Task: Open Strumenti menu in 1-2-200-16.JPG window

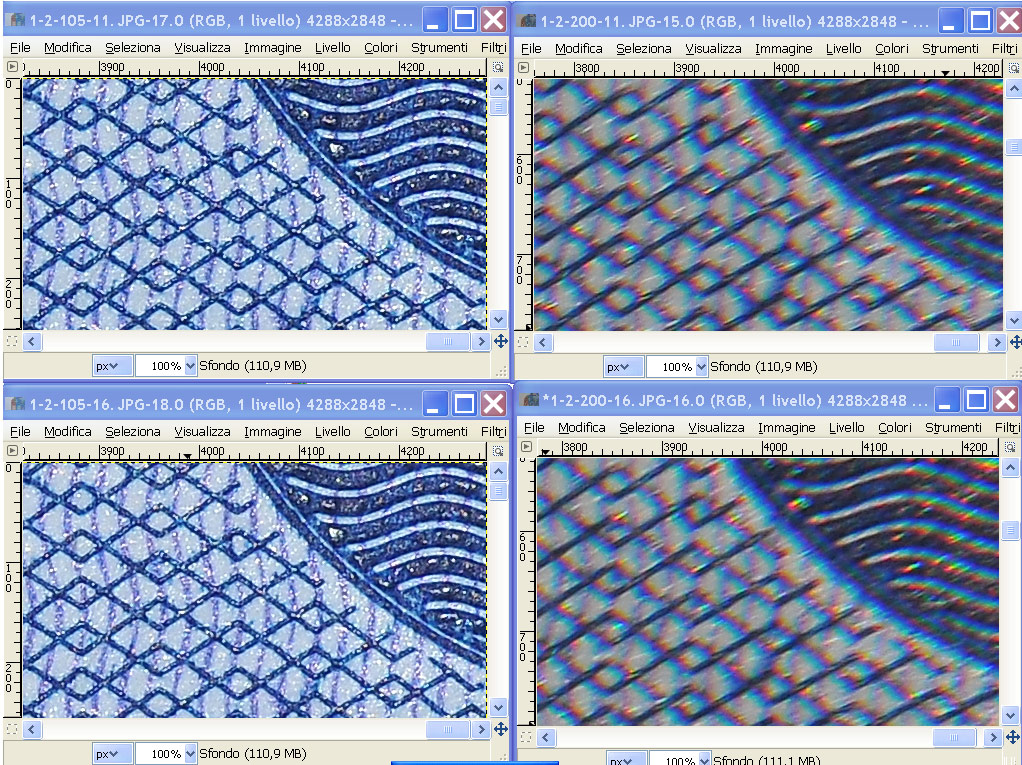Action: pyautogui.click(x=953, y=427)
